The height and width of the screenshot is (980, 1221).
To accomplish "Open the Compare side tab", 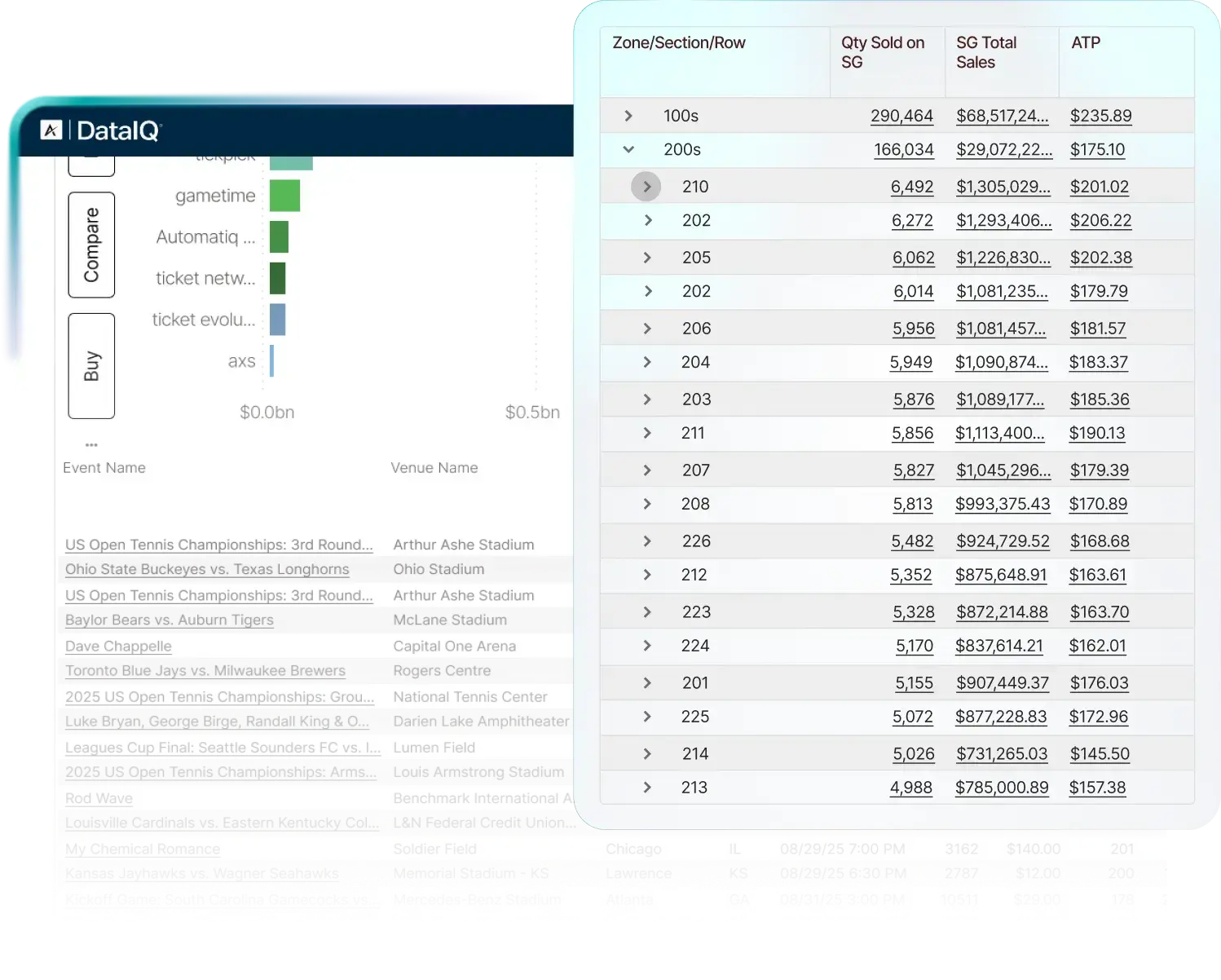I will click(x=91, y=245).
